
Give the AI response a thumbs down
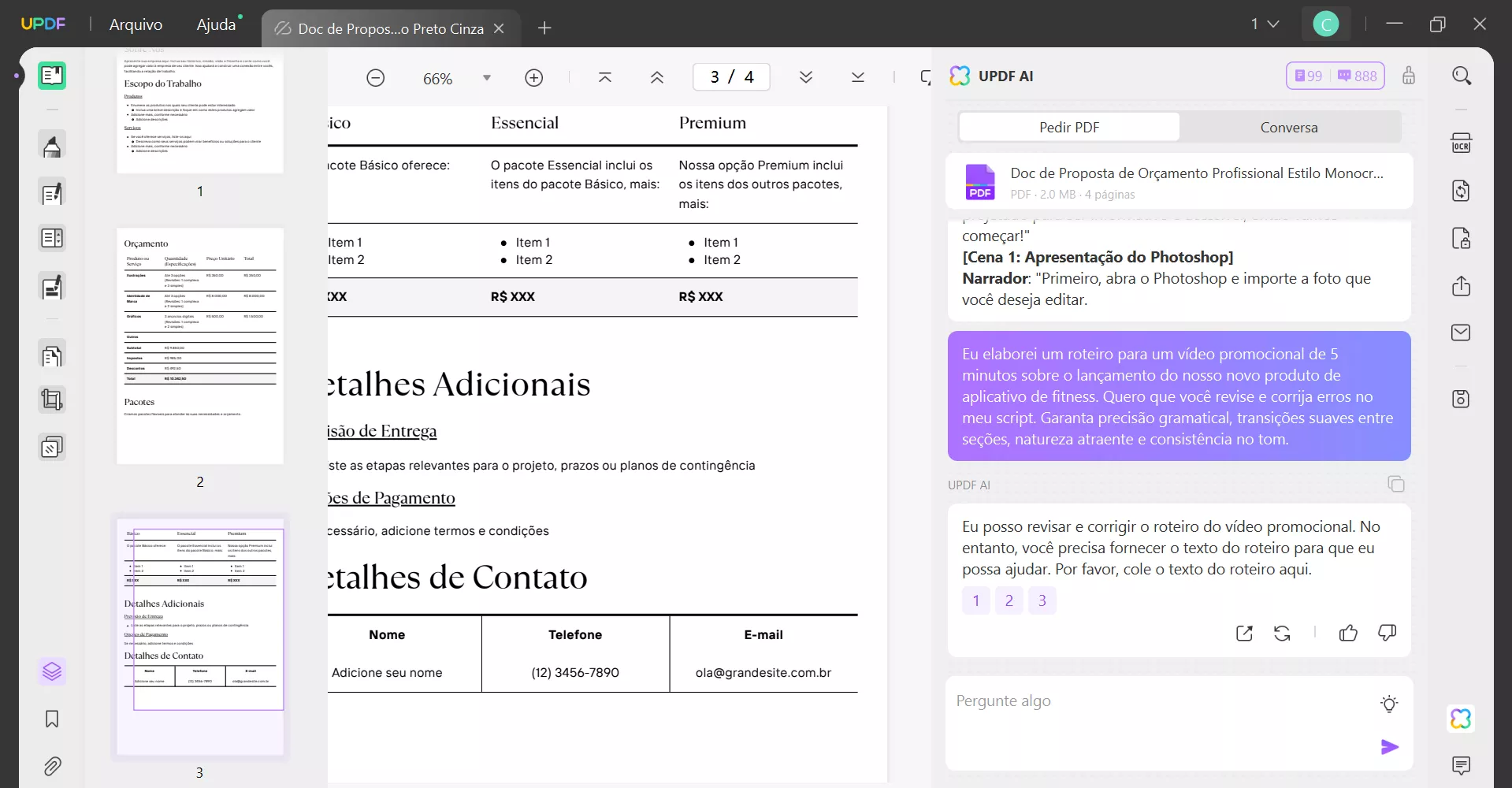pyautogui.click(x=1388, y=633)
